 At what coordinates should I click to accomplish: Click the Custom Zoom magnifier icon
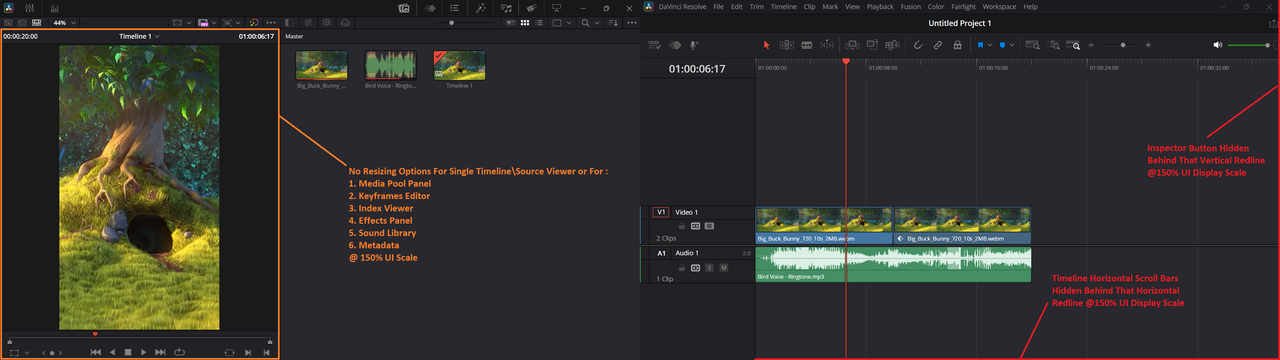[1073, 45]
